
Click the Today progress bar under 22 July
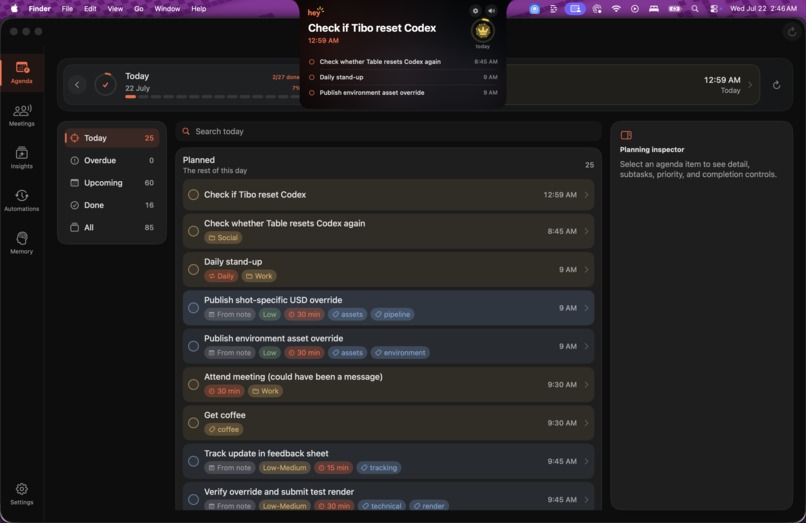213,97
